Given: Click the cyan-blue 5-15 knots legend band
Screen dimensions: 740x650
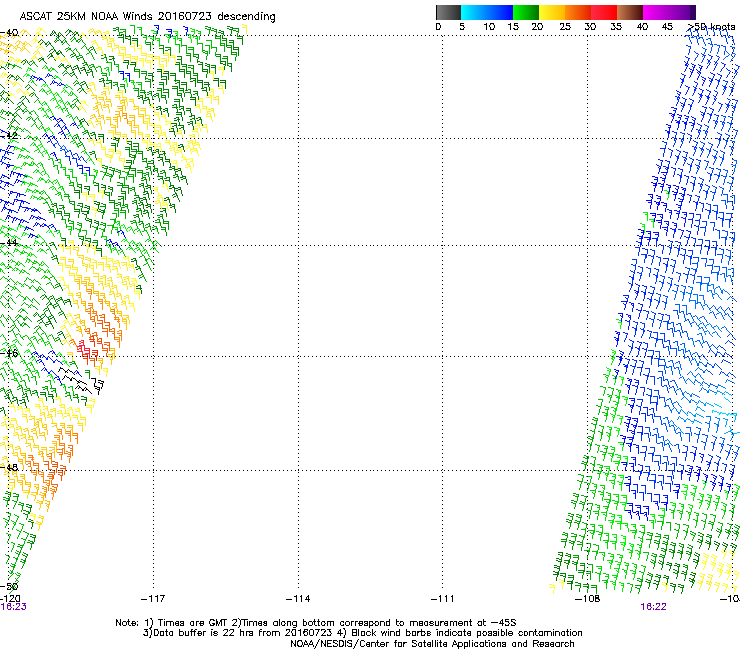Looking at the screenshot, I should 487,12.
